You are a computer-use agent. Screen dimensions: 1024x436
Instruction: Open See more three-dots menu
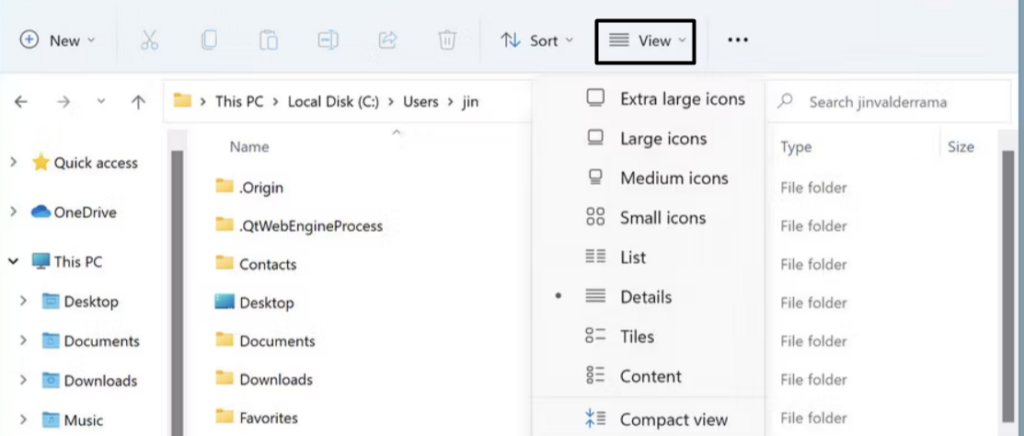738,40
